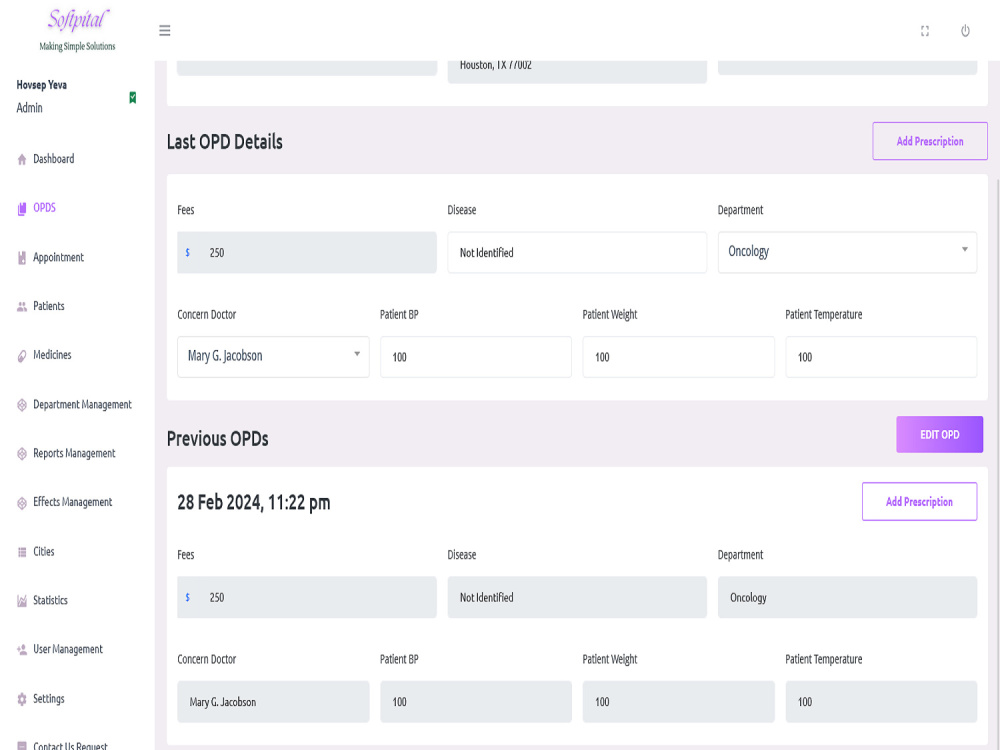This screenshot has height=750, width=1000.
Task: Open Department Management
Action: [82, 404]
